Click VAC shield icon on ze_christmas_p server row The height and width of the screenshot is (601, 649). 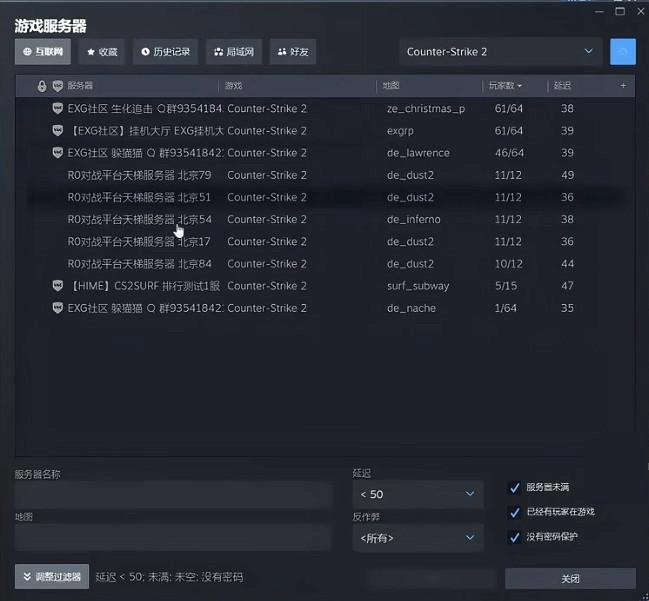pyautogui.click(x=58, y=109)
